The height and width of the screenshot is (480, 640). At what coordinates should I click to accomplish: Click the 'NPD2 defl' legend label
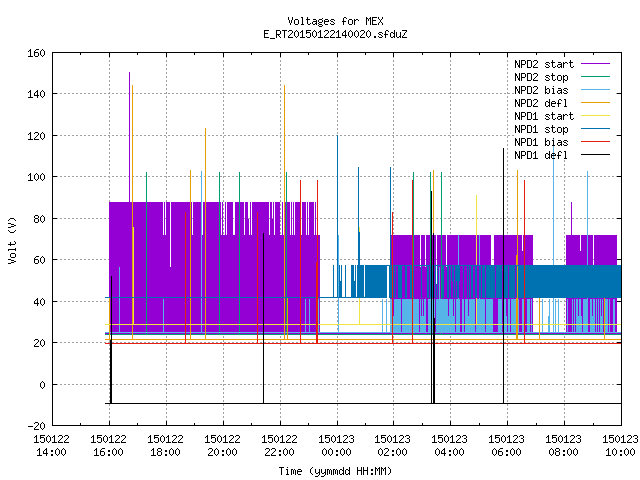pyautogui.click(x=541, y=103)
